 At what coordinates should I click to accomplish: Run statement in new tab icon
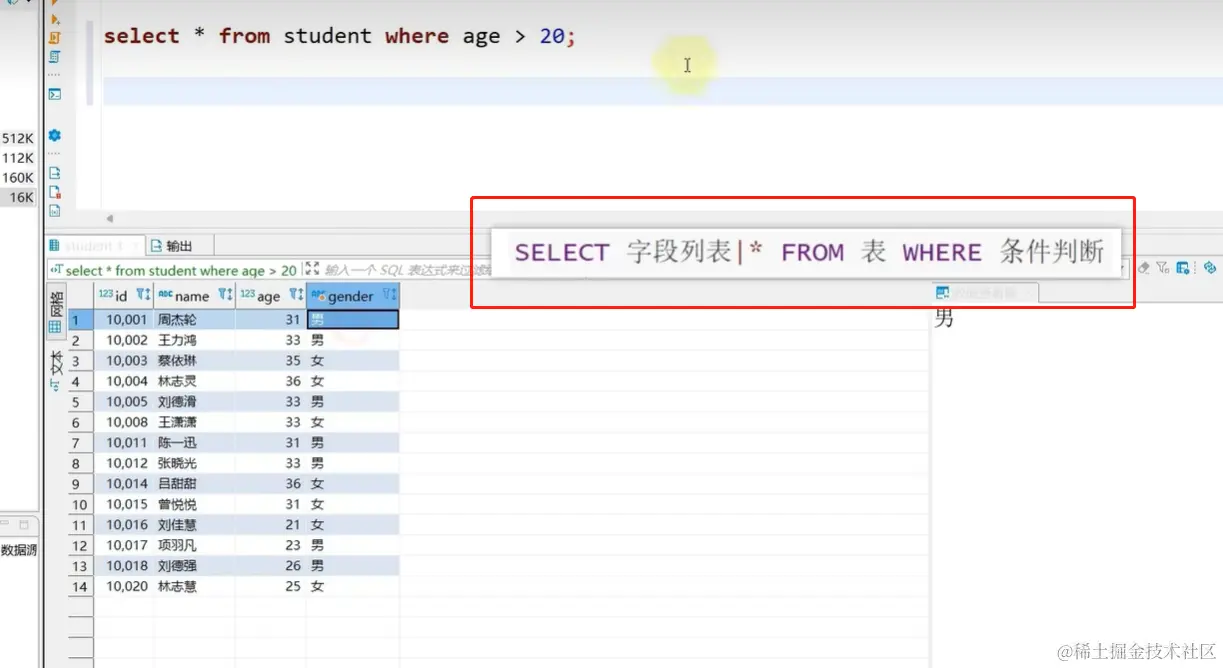click(x=55, y=19)
